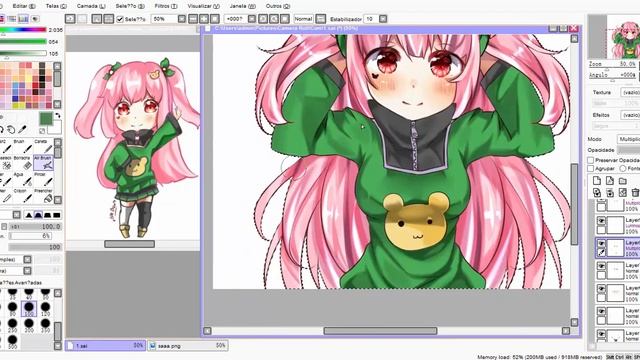Open the Camada menu
Screen dimensions: 640x360
point(91,6)
